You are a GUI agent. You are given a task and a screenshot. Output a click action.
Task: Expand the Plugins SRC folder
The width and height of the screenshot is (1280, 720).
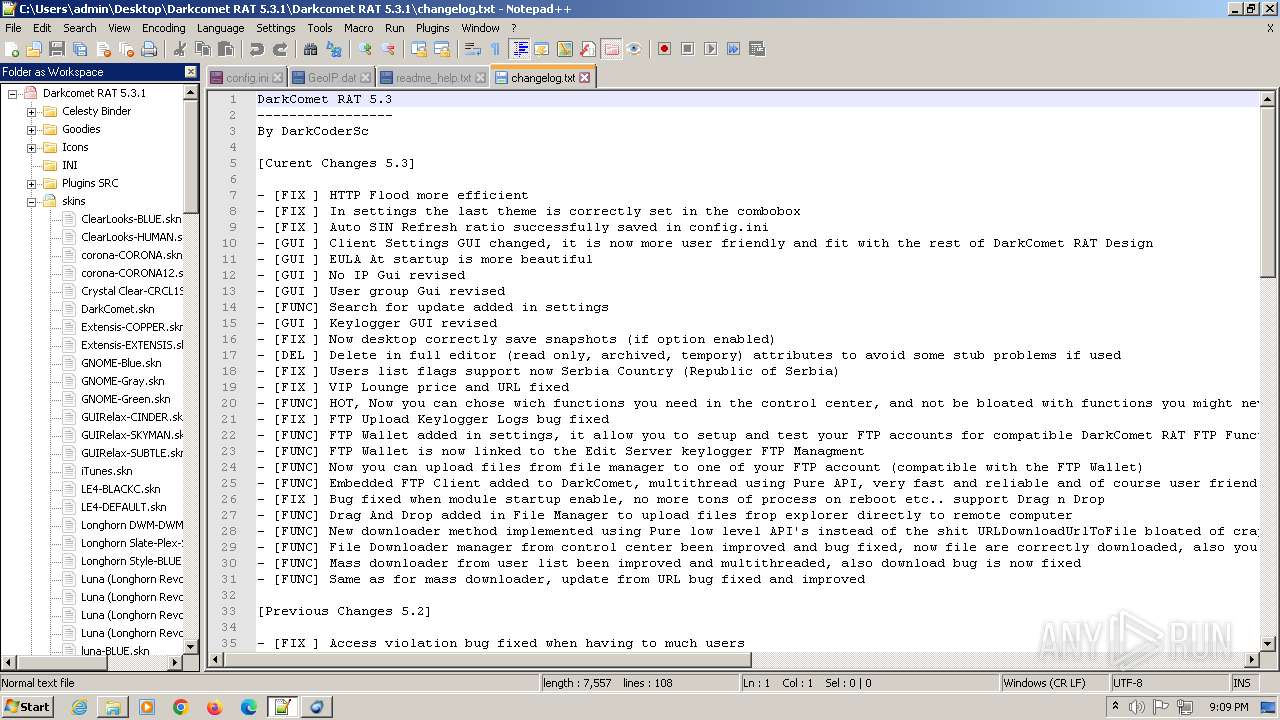tap(31, 183)
